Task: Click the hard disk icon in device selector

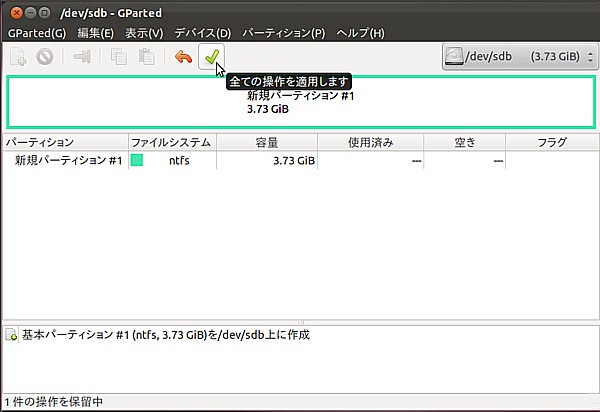Action: 454,57
